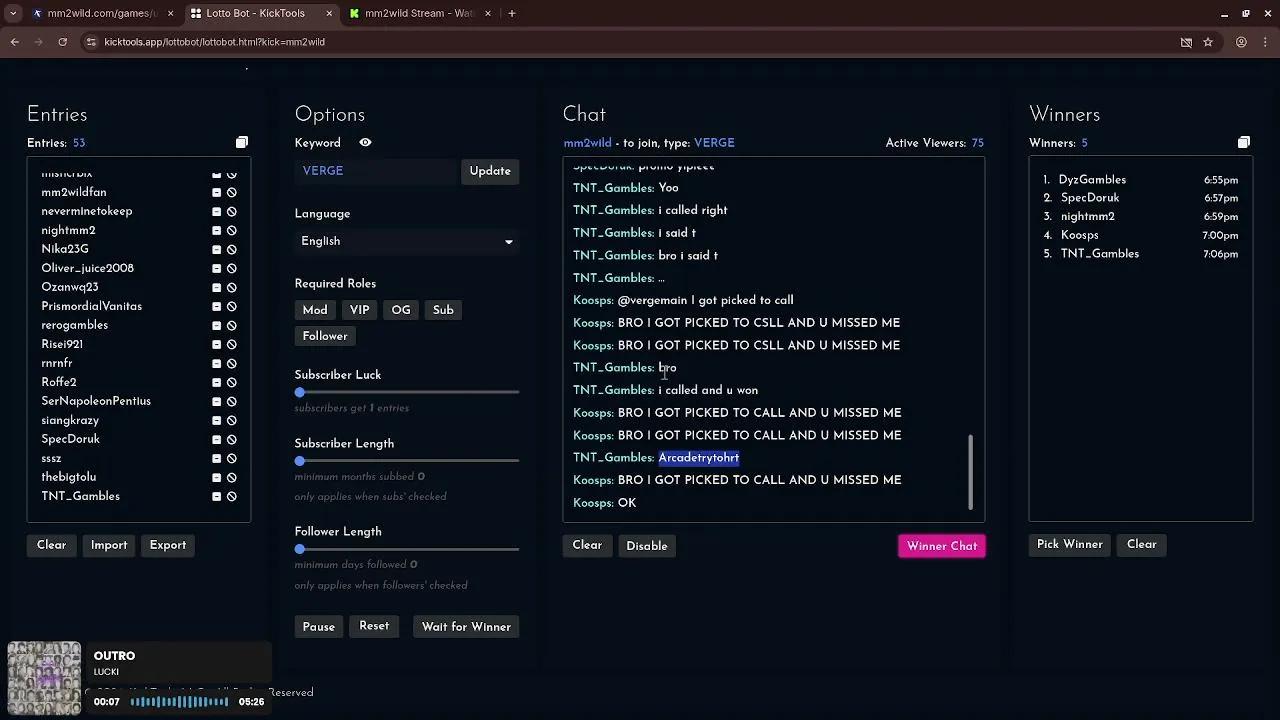
Task: Select winner DyzGambles in the winners list
Action: click(x=1092, y=180)
